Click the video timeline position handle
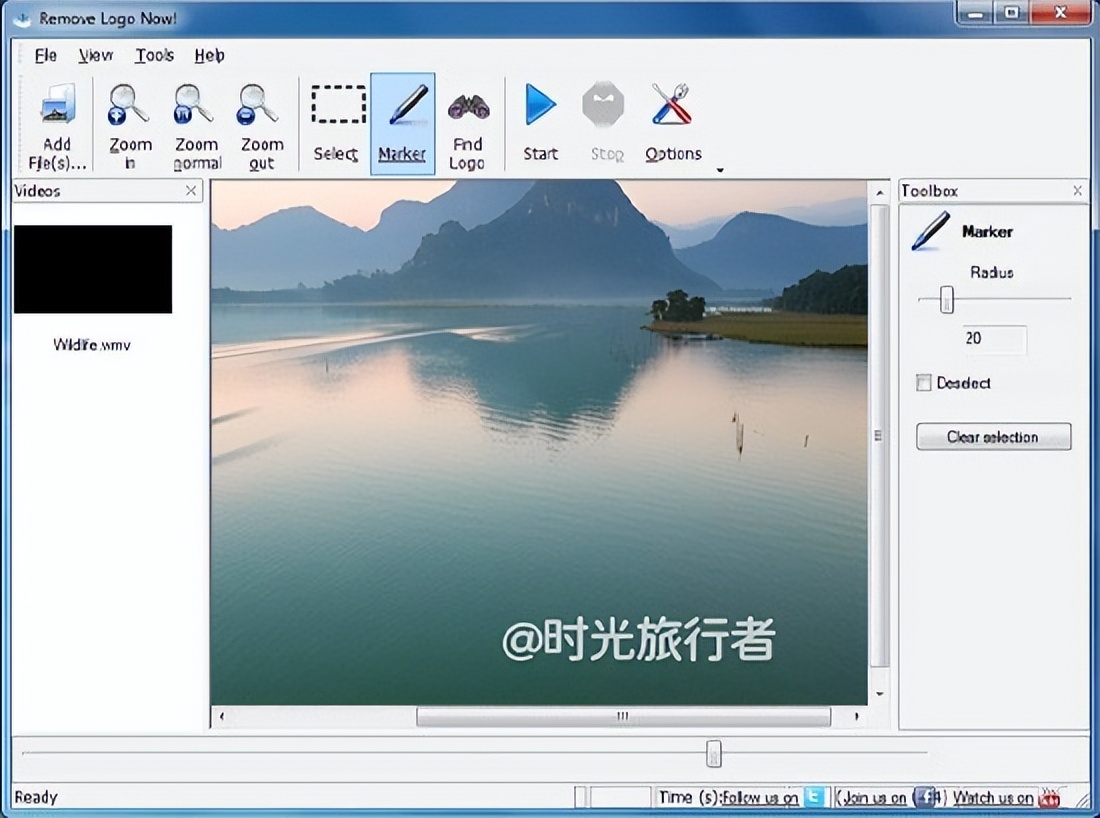The image size is (1100, 818). [x=713, y=753]
